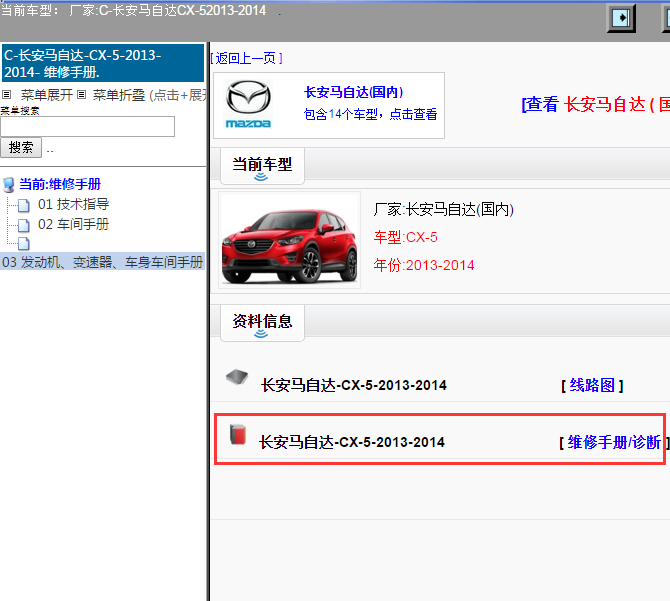Select 当前:维修手册 tree root
The width and height of the screenshot is (670, 601).
[60, 185]
